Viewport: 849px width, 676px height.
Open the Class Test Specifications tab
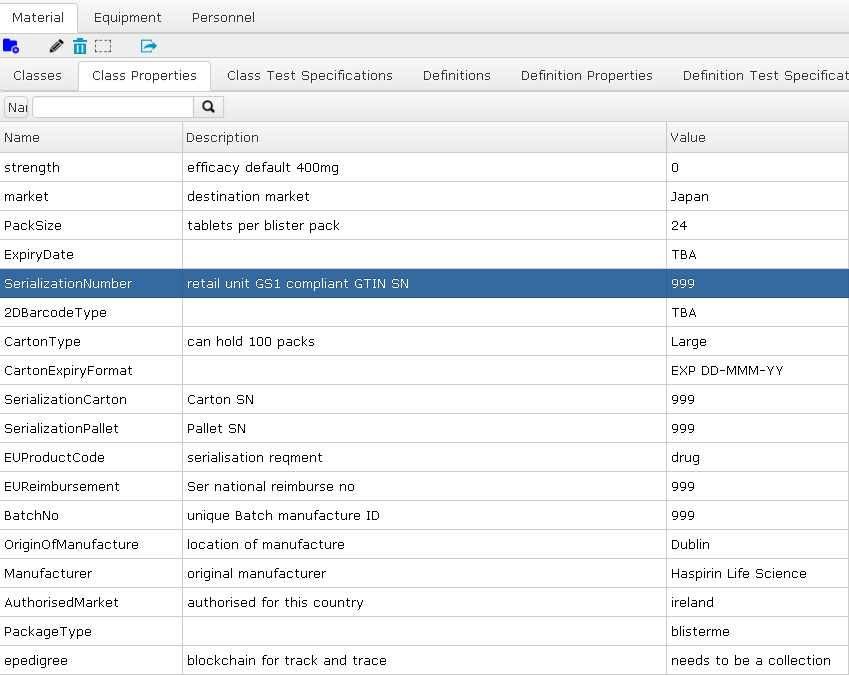(309, 75)
